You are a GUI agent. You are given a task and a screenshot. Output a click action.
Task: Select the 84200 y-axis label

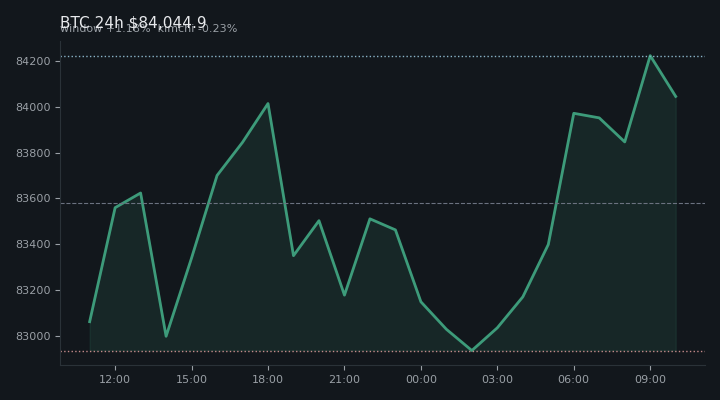(33, 61)
